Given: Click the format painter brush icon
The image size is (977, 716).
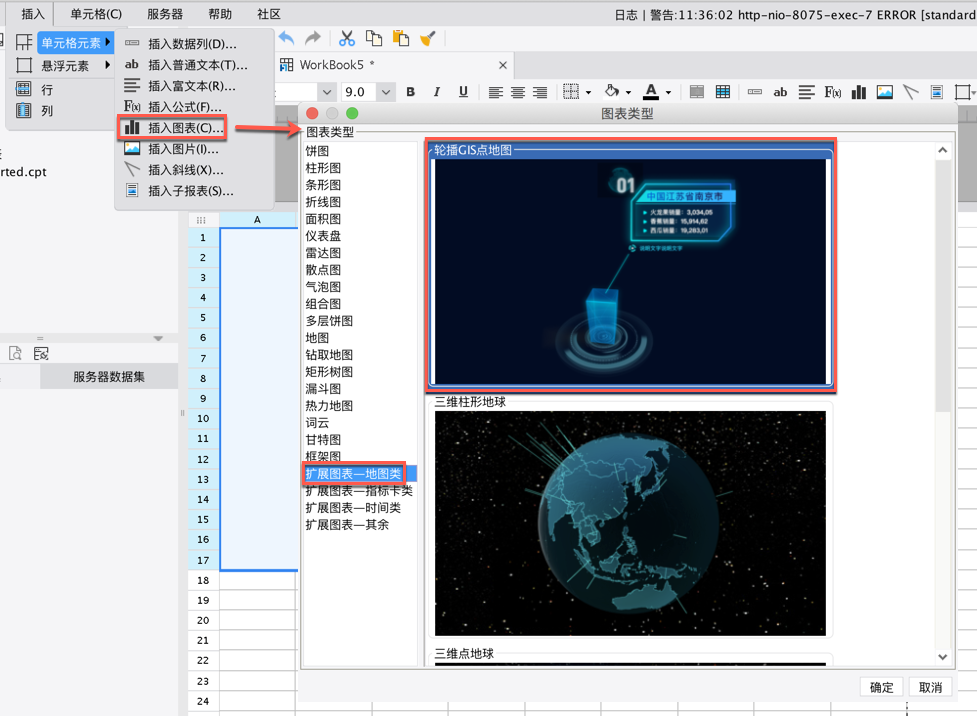Looking at the screenshot, I should pos(428,38).
